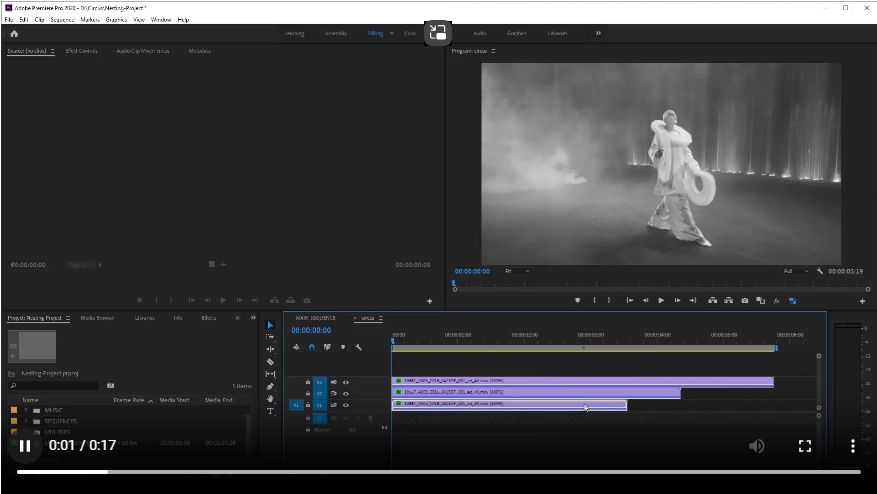Image resolution: width=877 pixels, height=494 pixels.
Task: Click New Bin icon next to search
Action: tap(111, 385)
